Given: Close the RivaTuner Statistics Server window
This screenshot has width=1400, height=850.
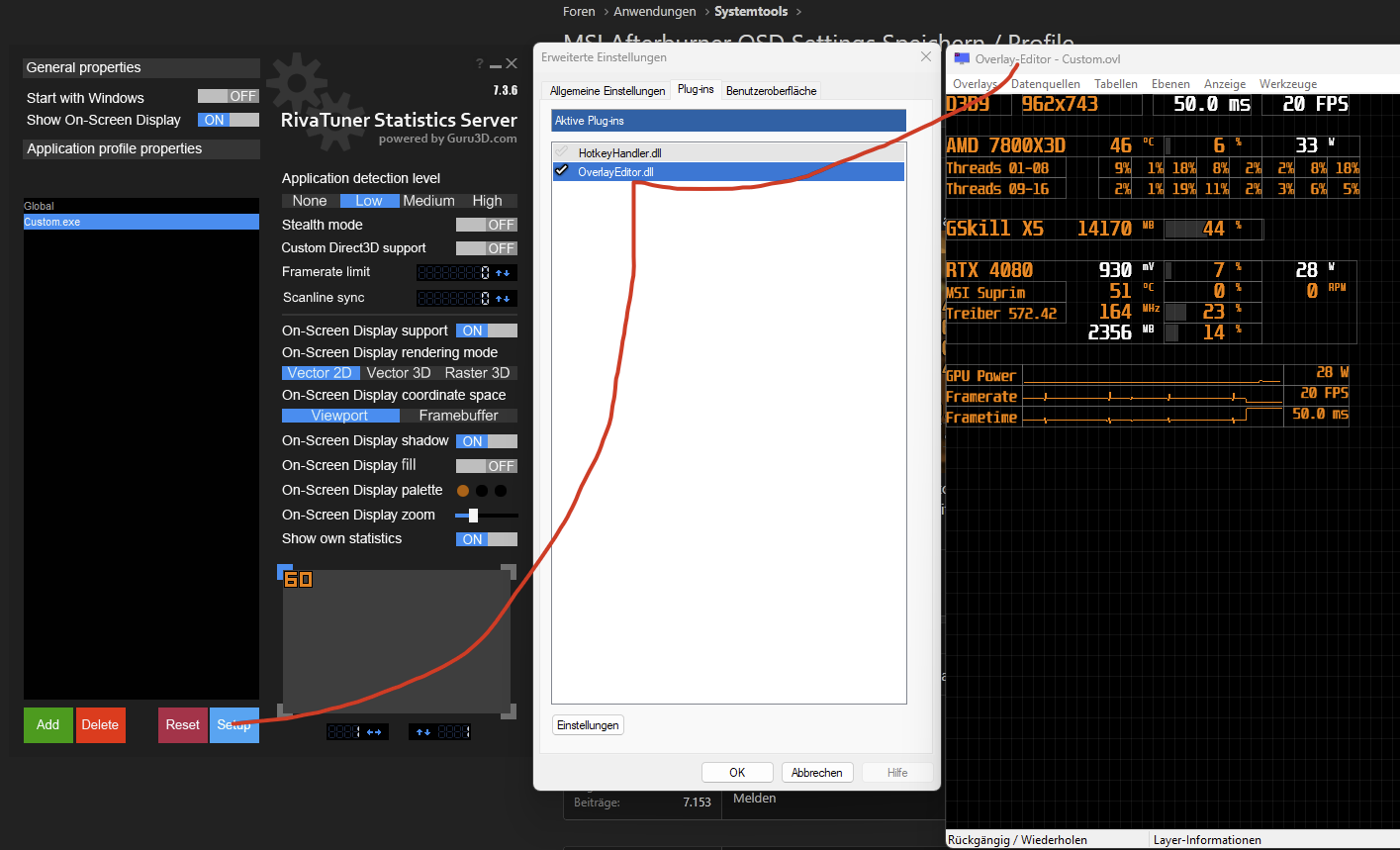Looking at the screenshot, I should [512, 64].
